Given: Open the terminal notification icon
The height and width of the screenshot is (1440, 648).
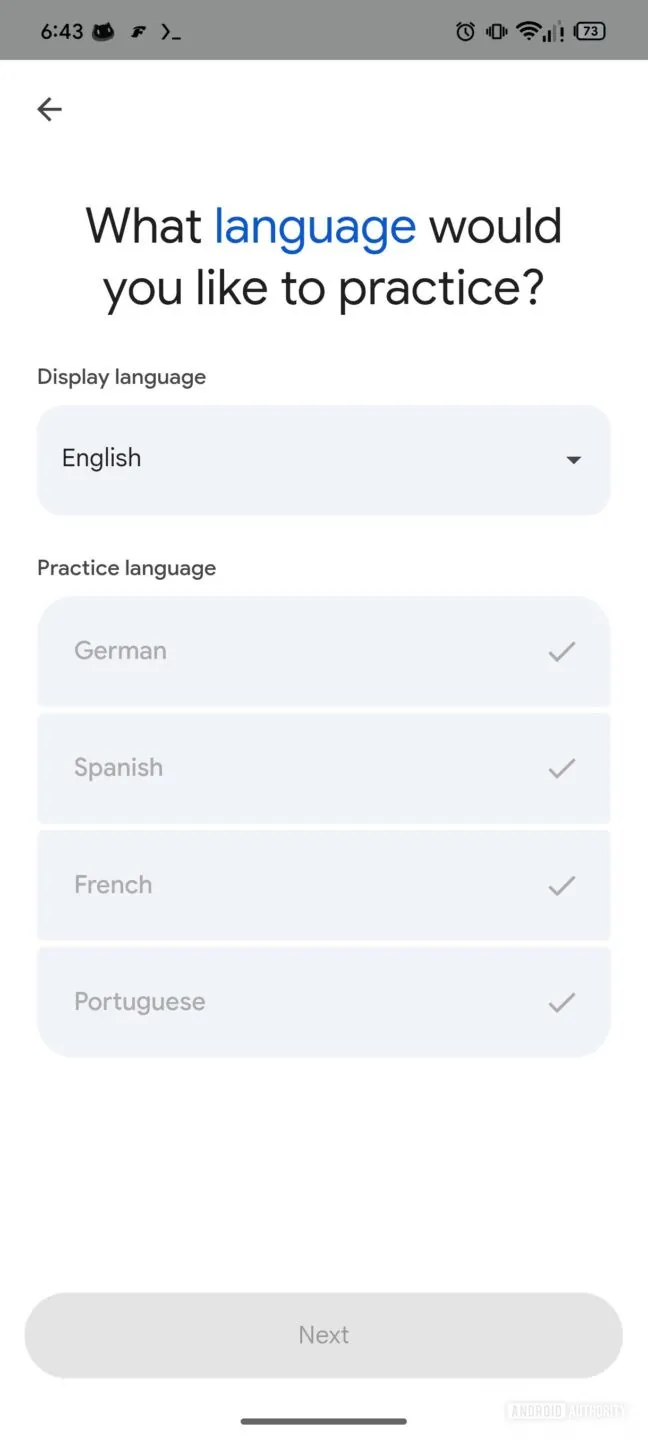Looking at the screenshot, I should pos(170,31).
